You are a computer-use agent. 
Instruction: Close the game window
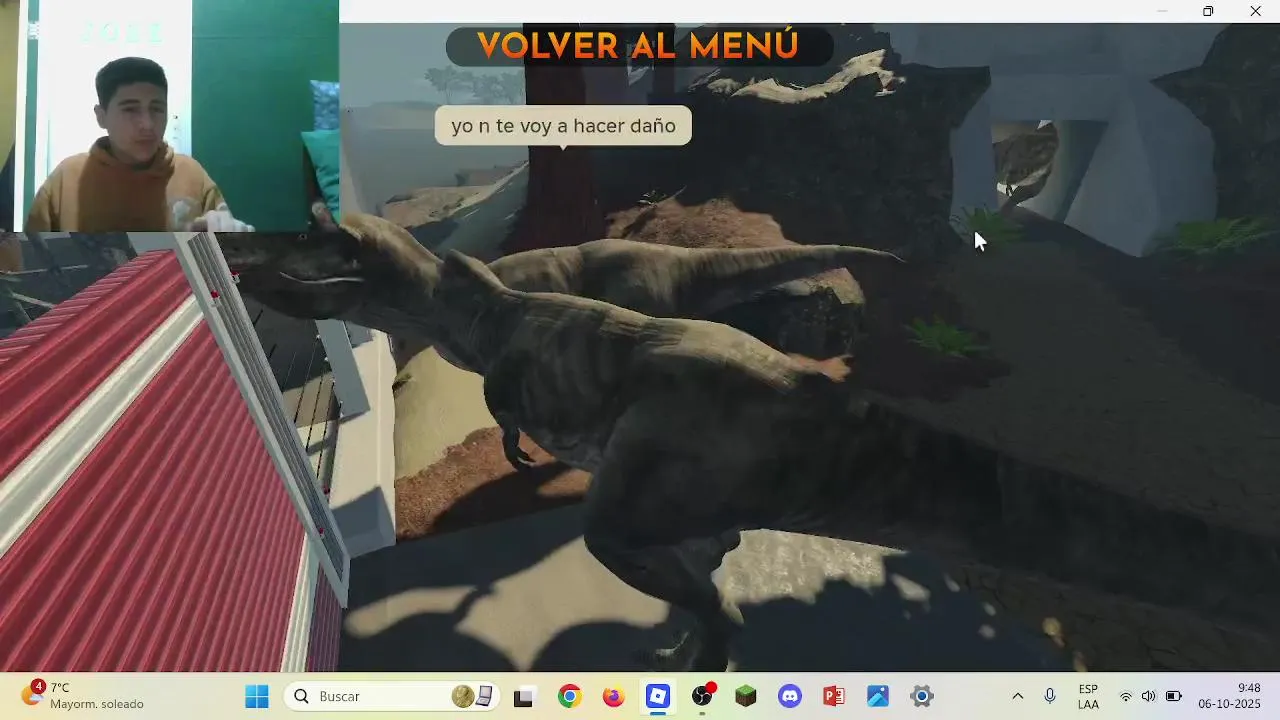click(x=1256, y=11)
